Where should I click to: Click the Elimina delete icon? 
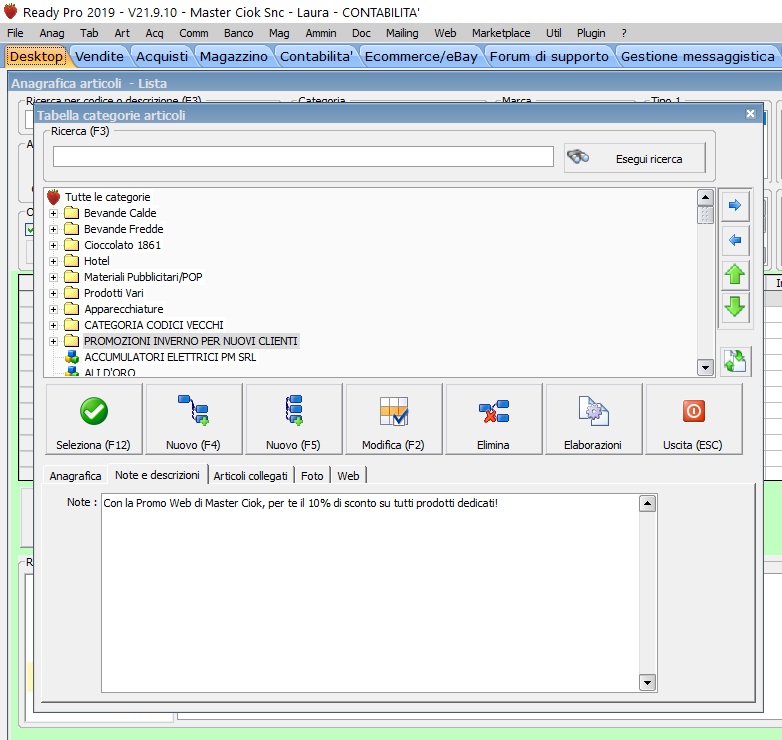pyautogui.click(x=494, y=411)
